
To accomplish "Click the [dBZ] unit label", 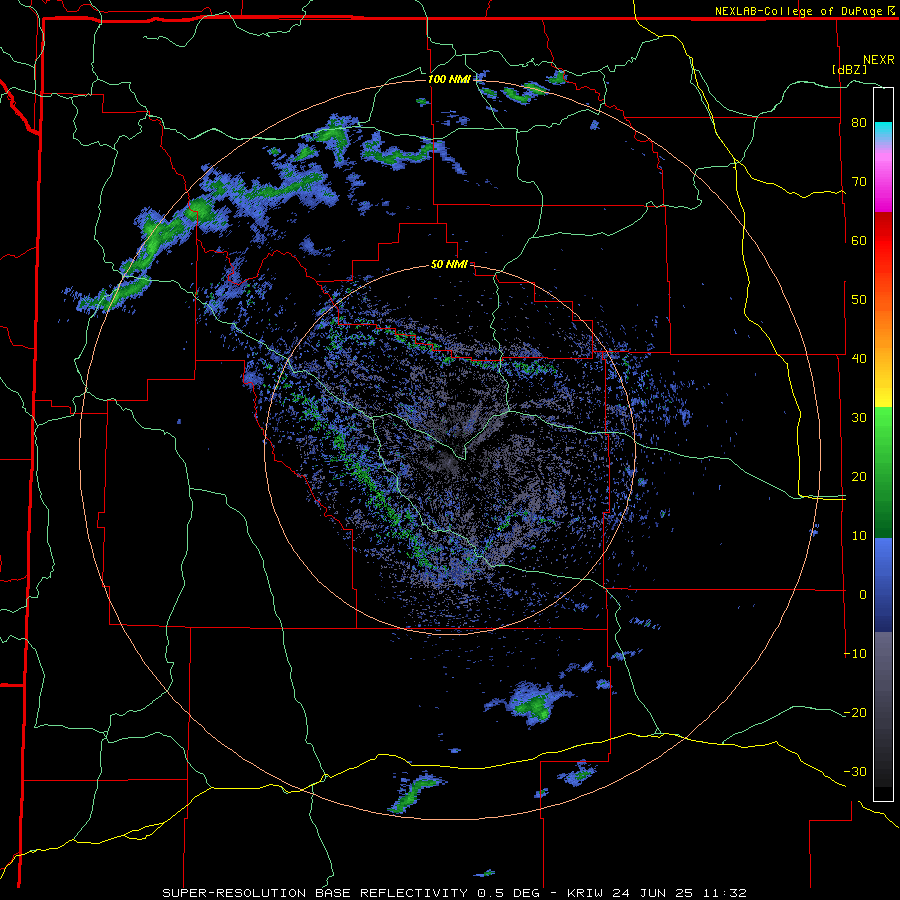I will point(849,69).
